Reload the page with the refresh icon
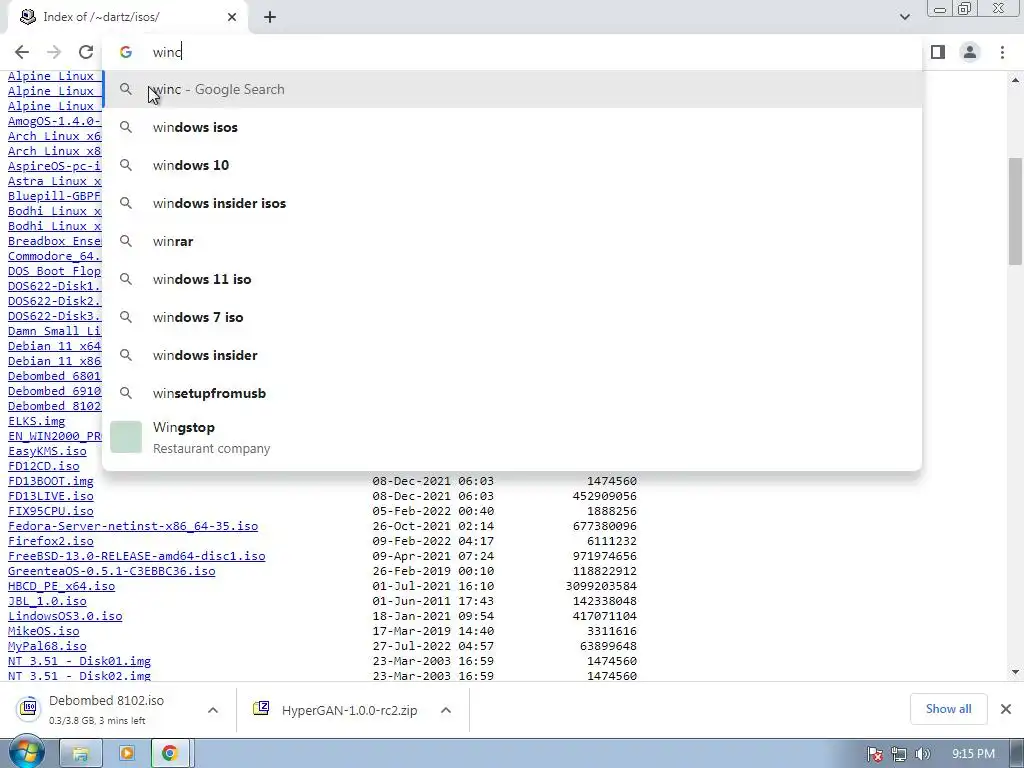The width and height of the screenshot is (1024, 768). tap(86, 52)
